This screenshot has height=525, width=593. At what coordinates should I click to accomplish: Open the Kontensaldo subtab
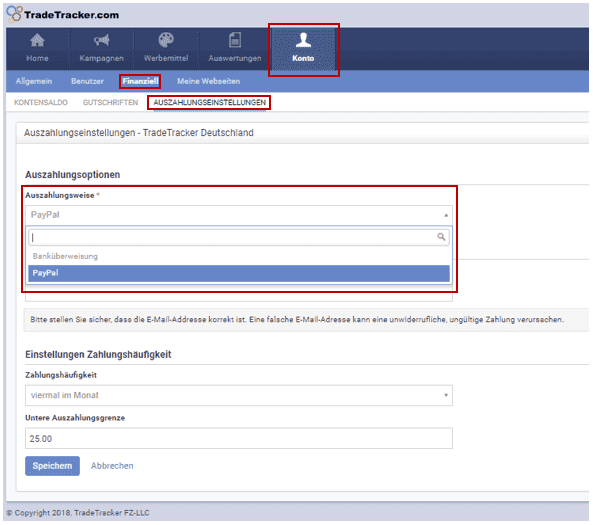[x=41, y=103]
